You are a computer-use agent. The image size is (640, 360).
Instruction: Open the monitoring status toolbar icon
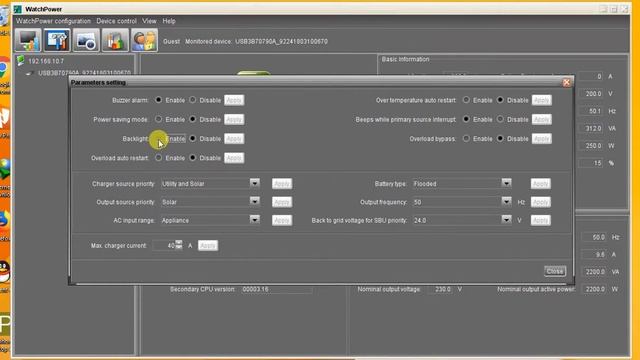28,40
